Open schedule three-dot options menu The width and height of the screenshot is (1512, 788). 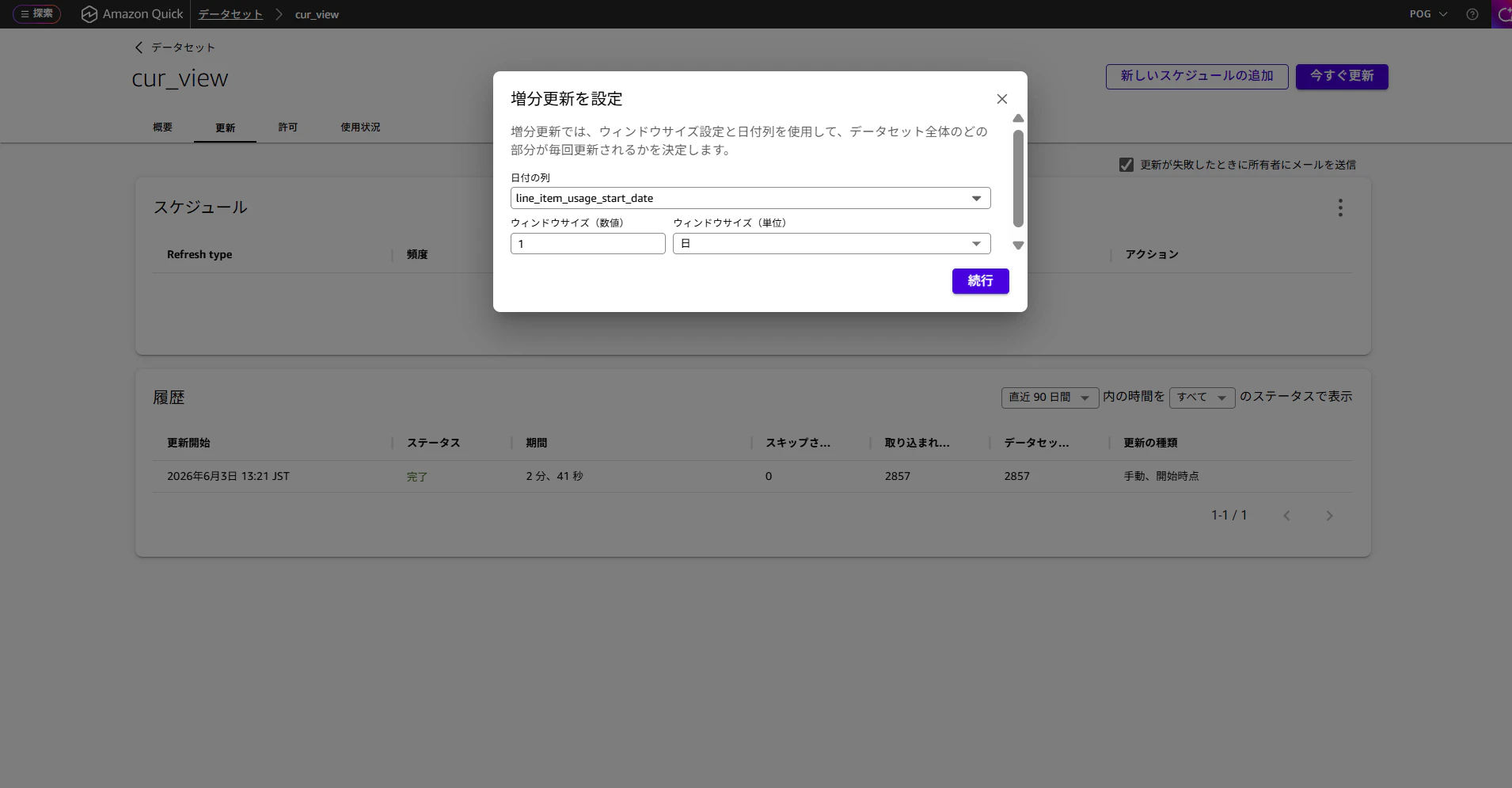(1340, 207)
